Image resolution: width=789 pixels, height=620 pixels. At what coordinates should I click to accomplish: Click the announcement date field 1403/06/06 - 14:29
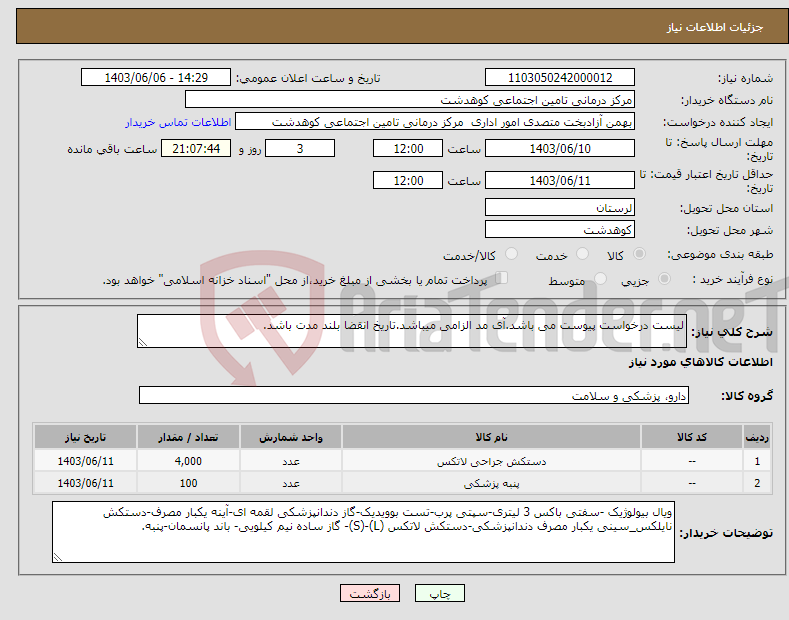156,78
